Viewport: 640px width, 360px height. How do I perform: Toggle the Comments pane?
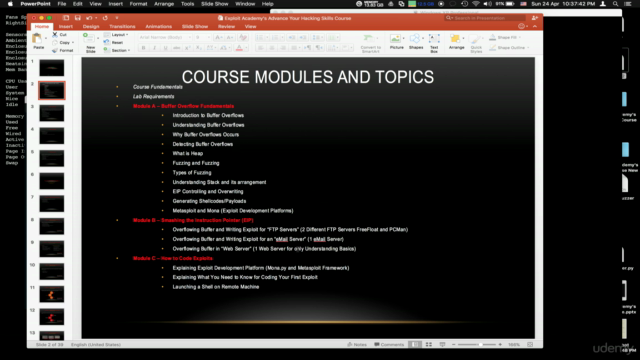tap(389, 344)
